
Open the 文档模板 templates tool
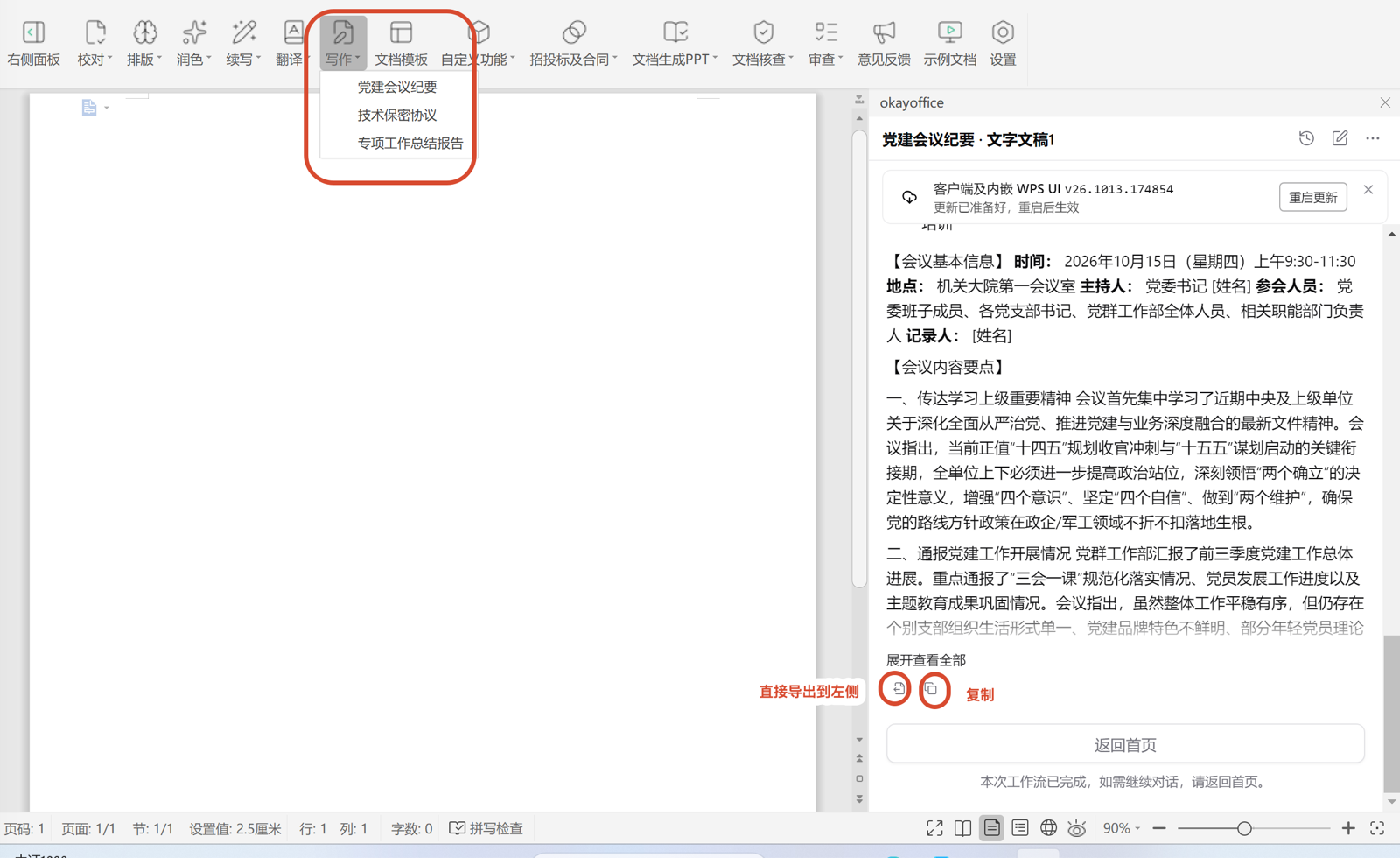[x=401, y=43]
